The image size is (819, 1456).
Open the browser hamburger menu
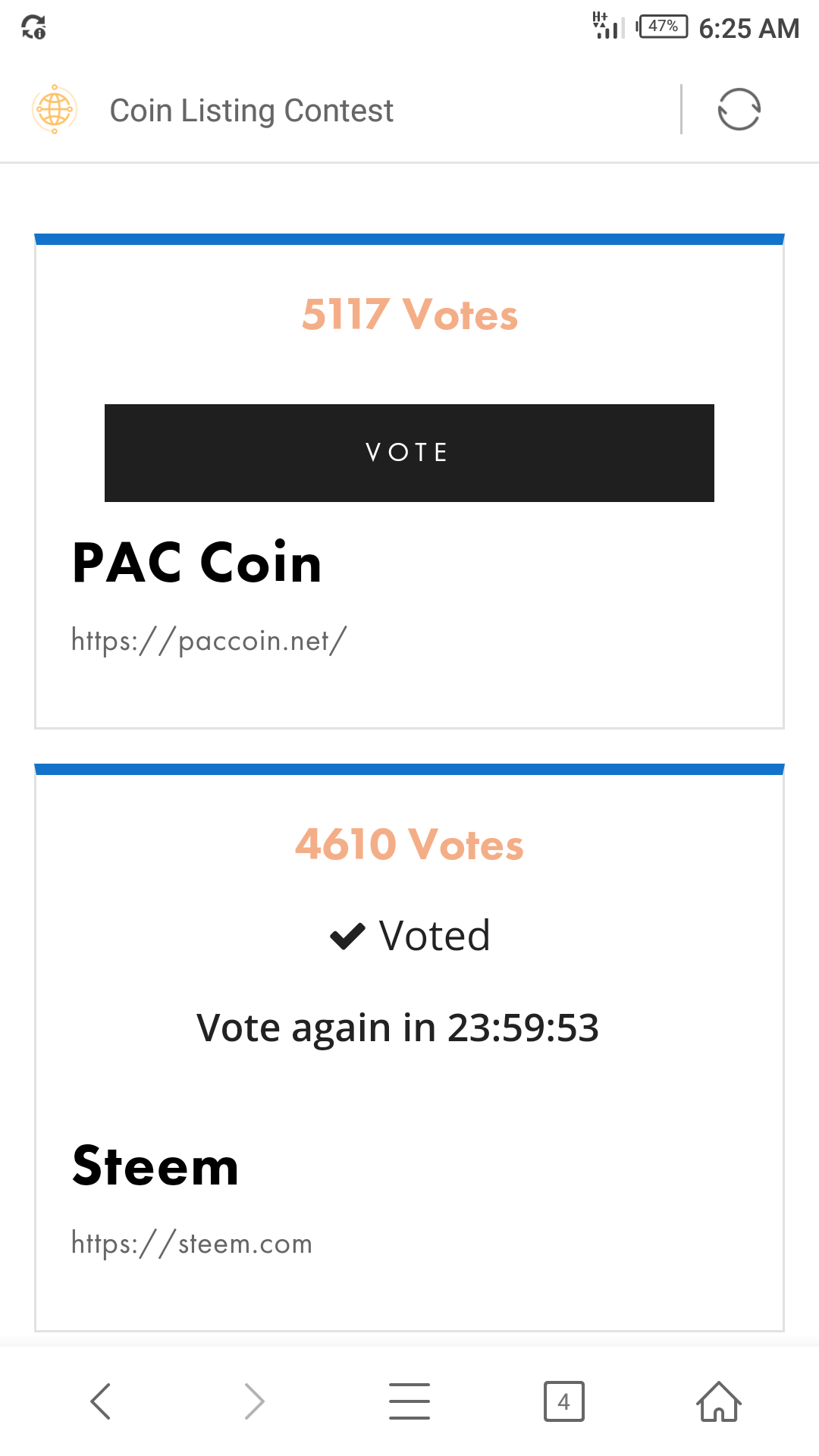tap(409, 1401)
